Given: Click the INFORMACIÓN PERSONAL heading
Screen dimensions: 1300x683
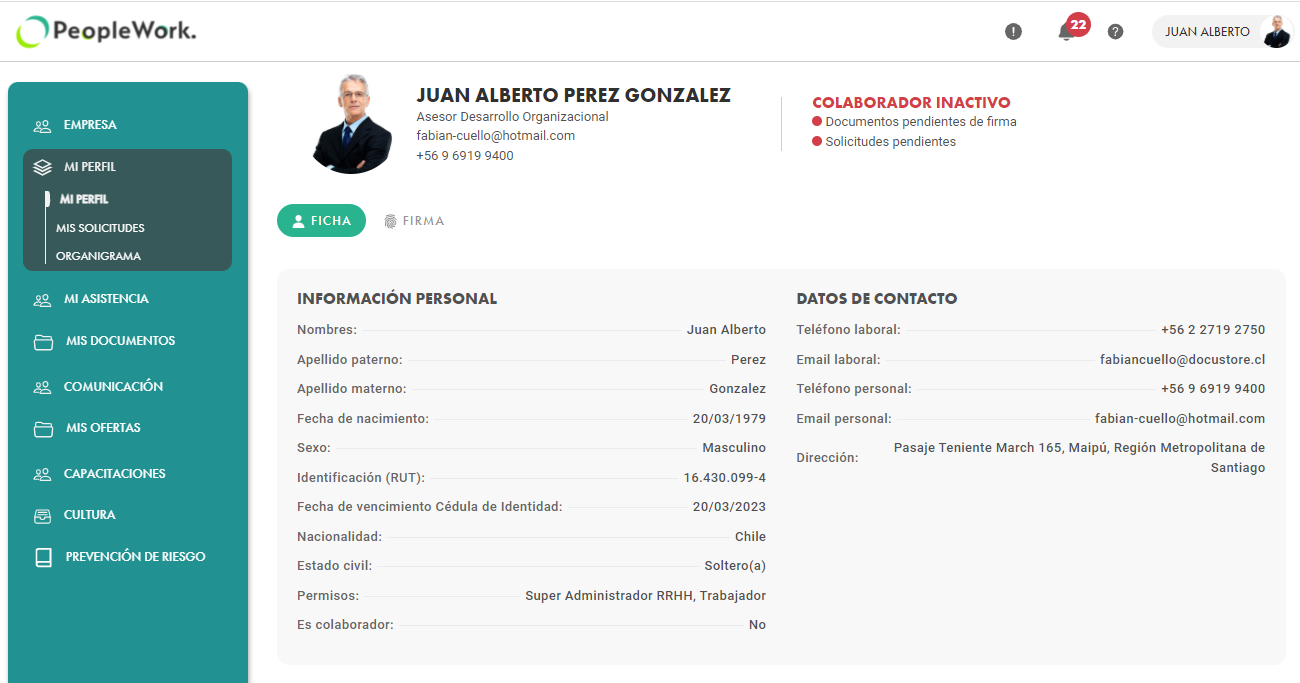Looking at the screenshot, I should (x=397, y=299).
